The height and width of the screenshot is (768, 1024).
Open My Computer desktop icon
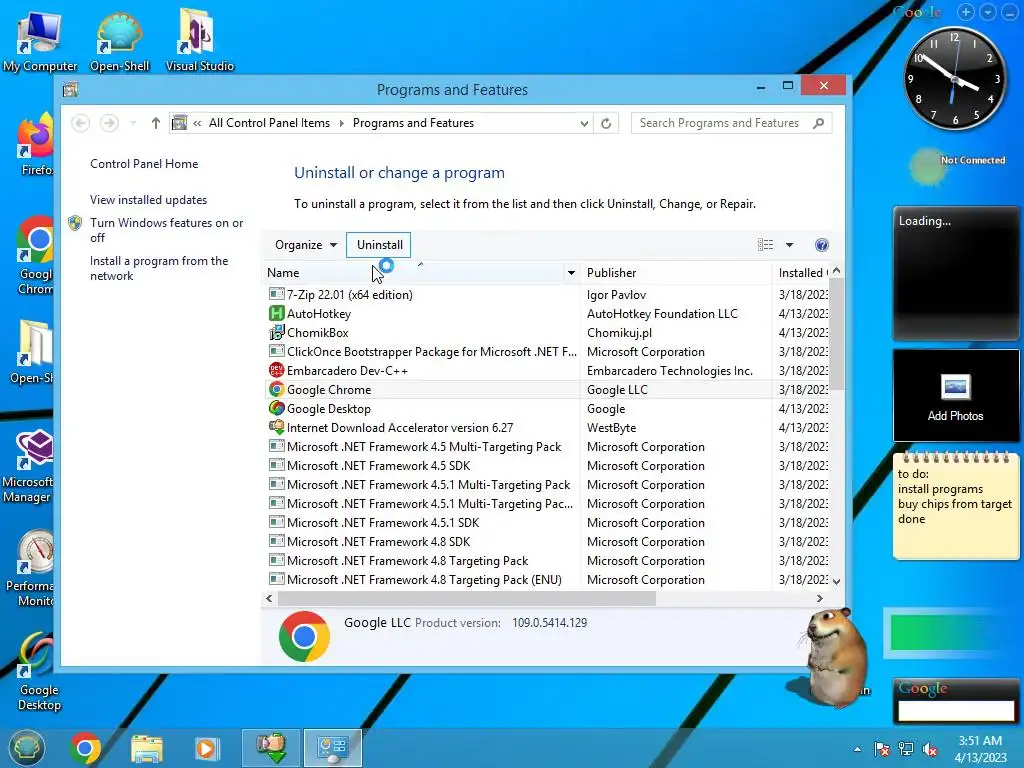39,40
